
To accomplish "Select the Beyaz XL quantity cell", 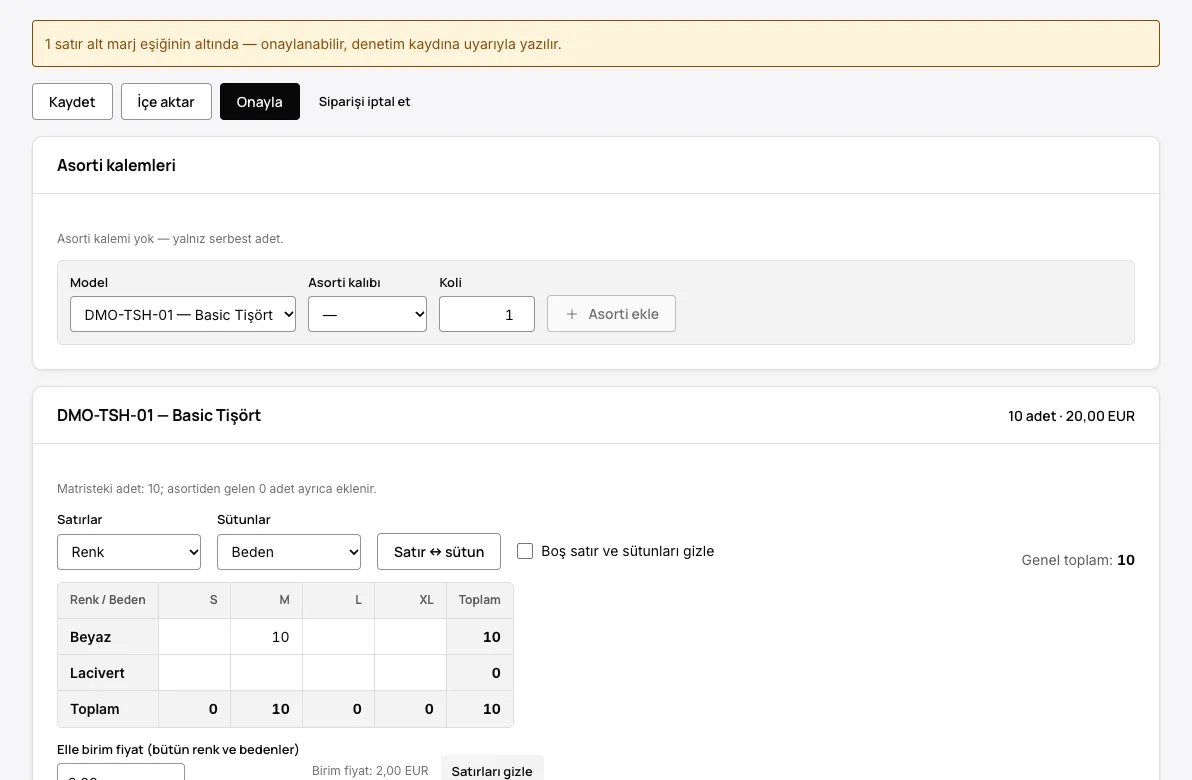I will click(411, 637).
